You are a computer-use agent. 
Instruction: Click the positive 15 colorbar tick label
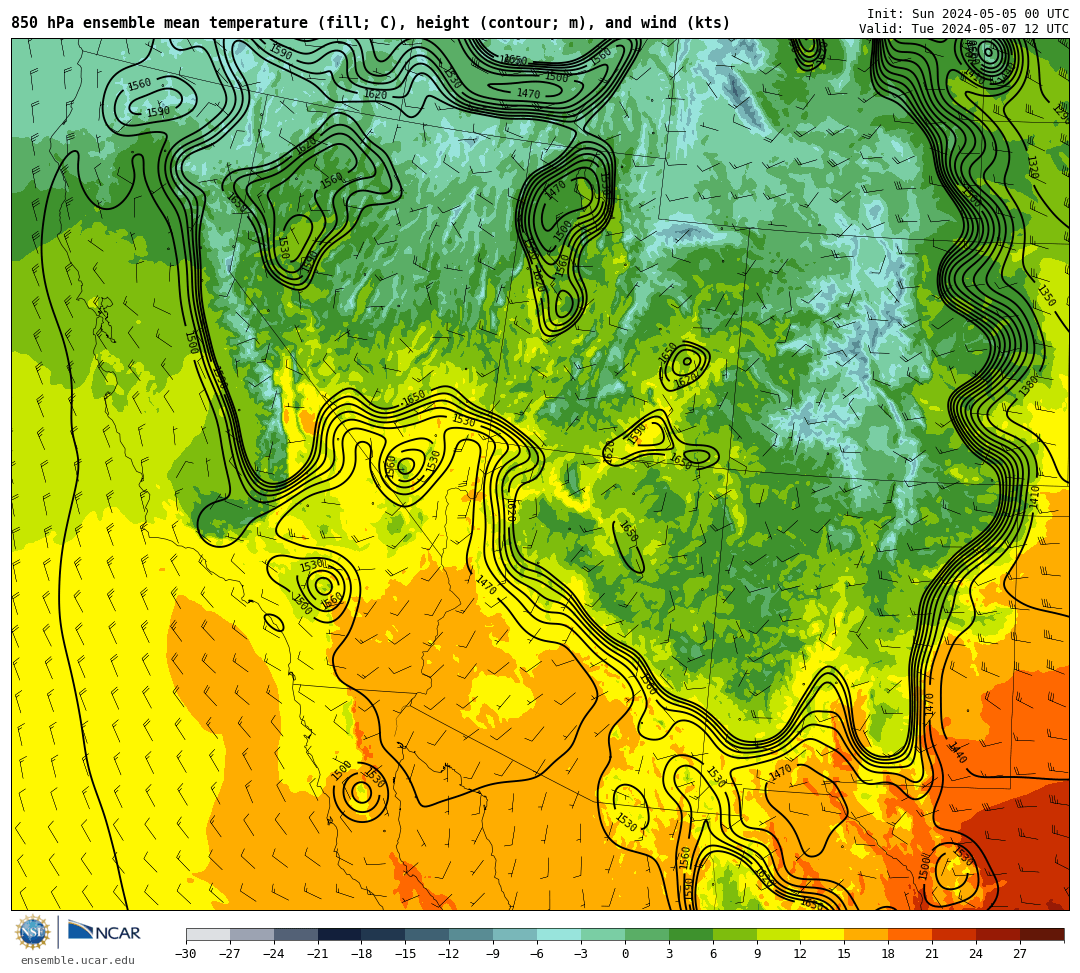(845, 954)
